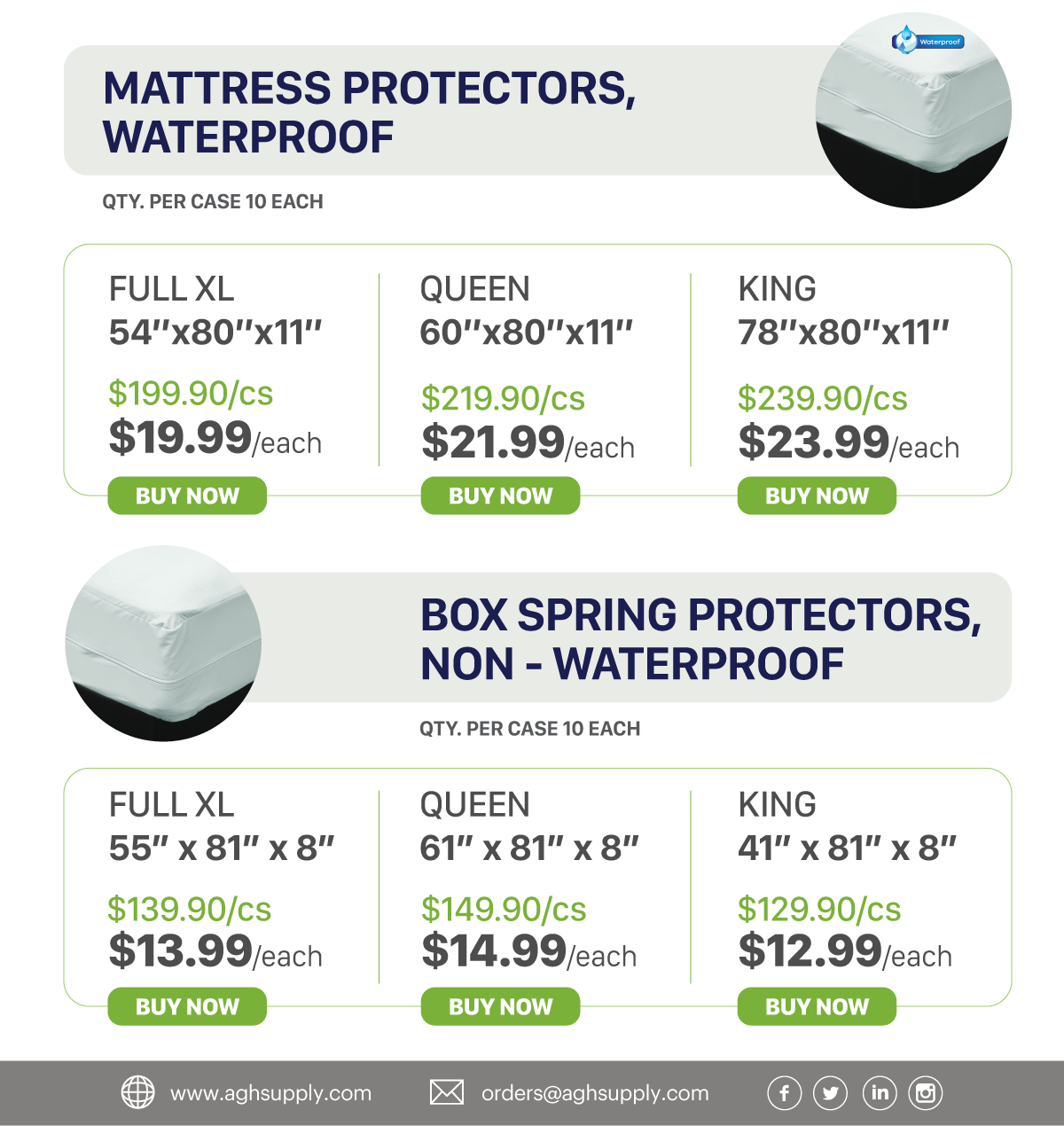The width and height of the screenshot is (1064, 1126).
Task: Click the Waterproof badge icon
Action: [x=927, y=41]
